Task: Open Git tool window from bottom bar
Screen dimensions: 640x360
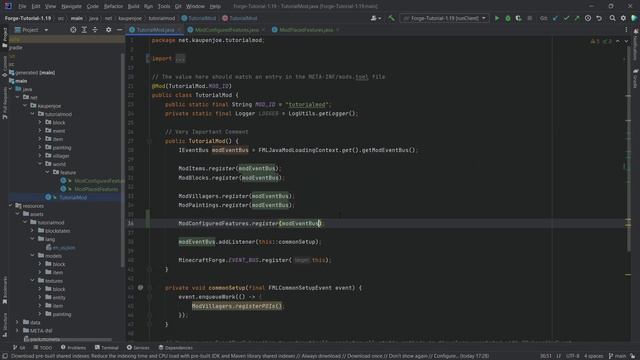Action: pos(19,348)
